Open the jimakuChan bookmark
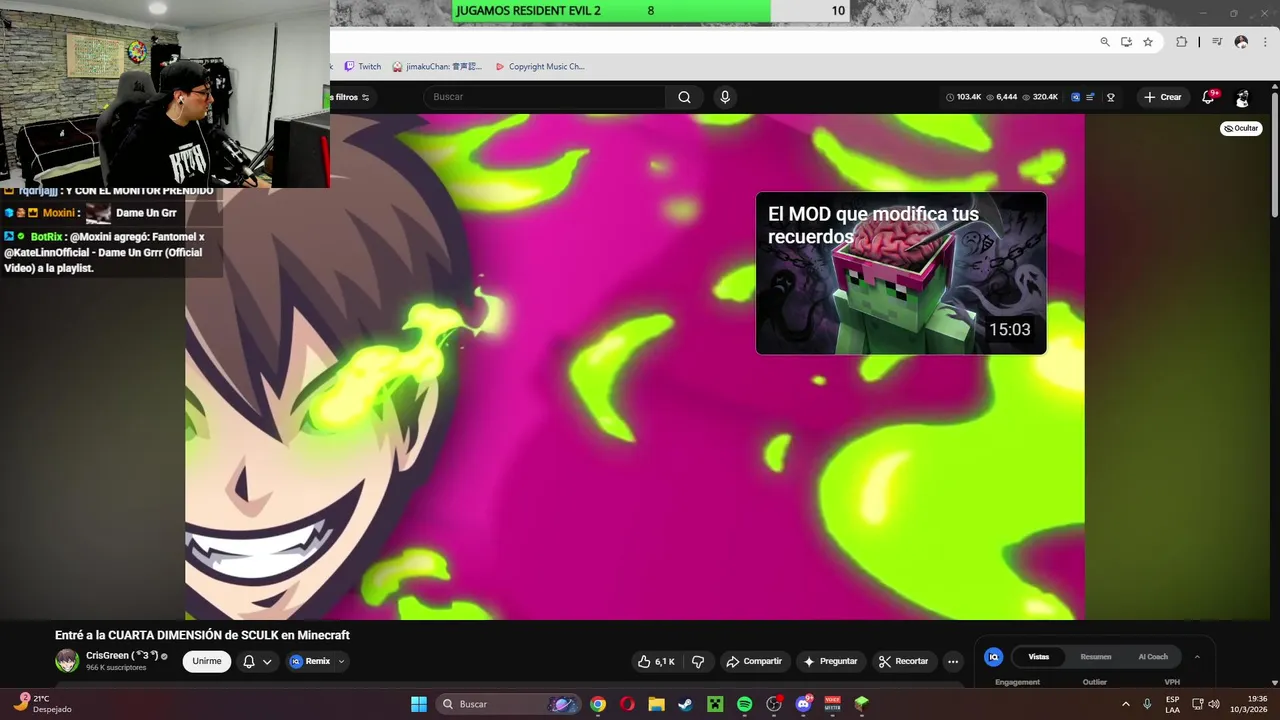Viewport: 1280px width, 720px height. pos(437,67)
